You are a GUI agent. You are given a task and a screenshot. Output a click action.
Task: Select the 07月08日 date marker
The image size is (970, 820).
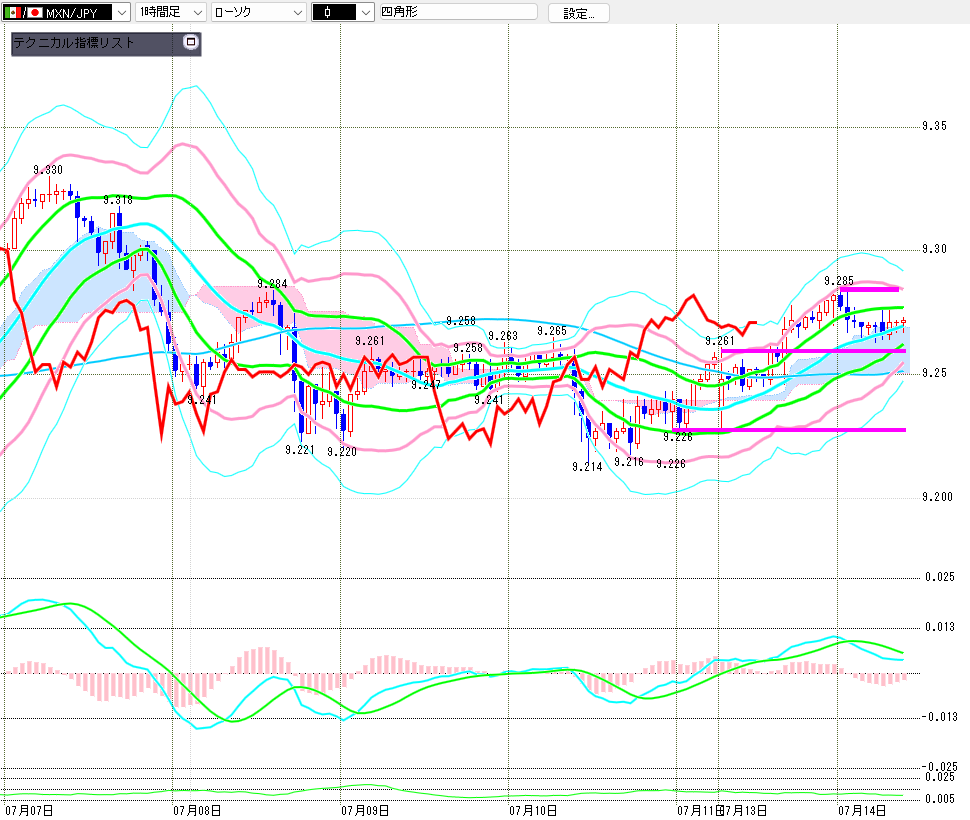pyautogui.click(x=197, y=810)
